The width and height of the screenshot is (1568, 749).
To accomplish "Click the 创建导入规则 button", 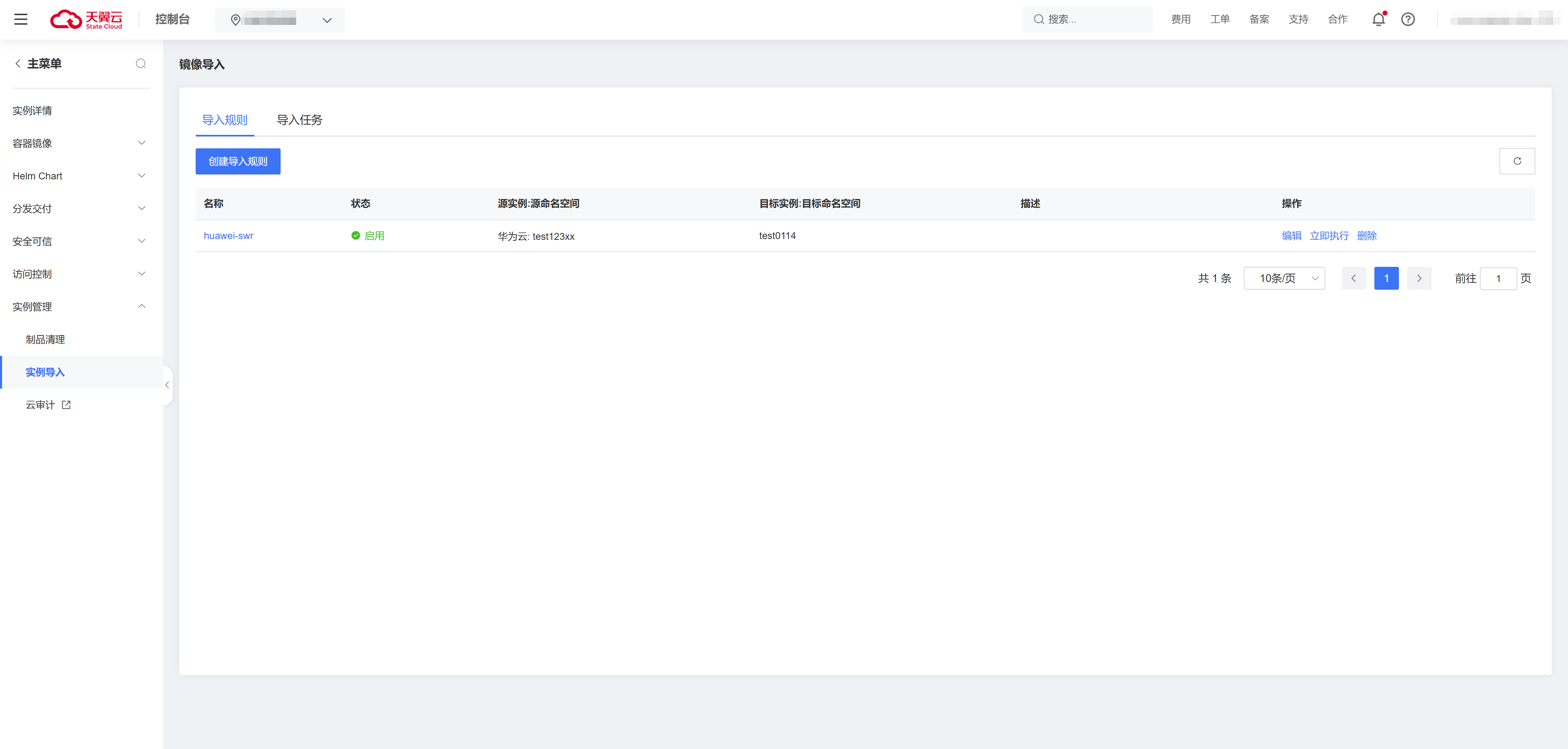I will (238, 161).
